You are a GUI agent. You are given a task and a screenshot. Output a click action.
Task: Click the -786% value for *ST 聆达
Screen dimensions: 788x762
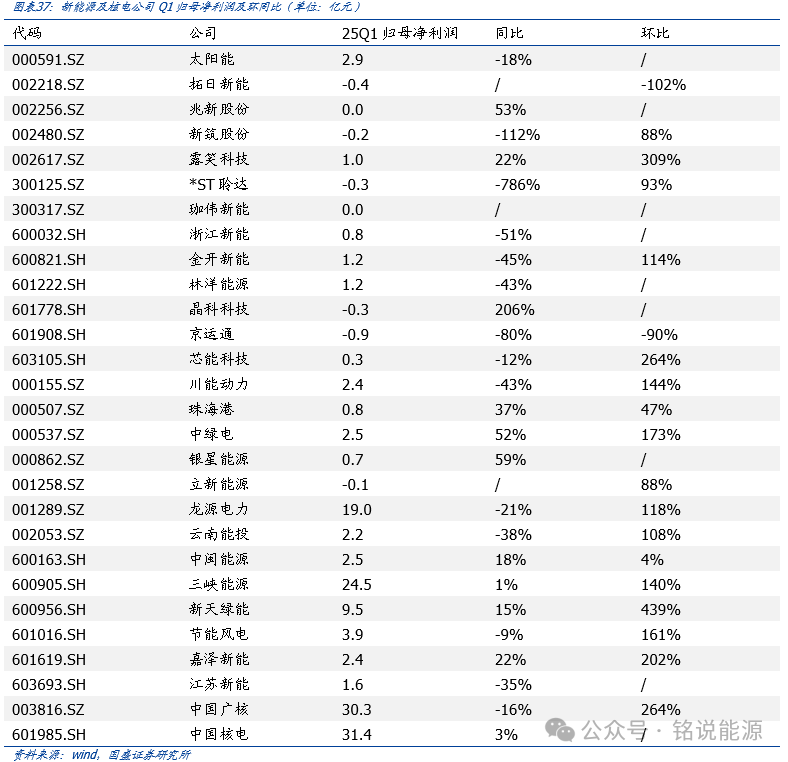[518, 184]
